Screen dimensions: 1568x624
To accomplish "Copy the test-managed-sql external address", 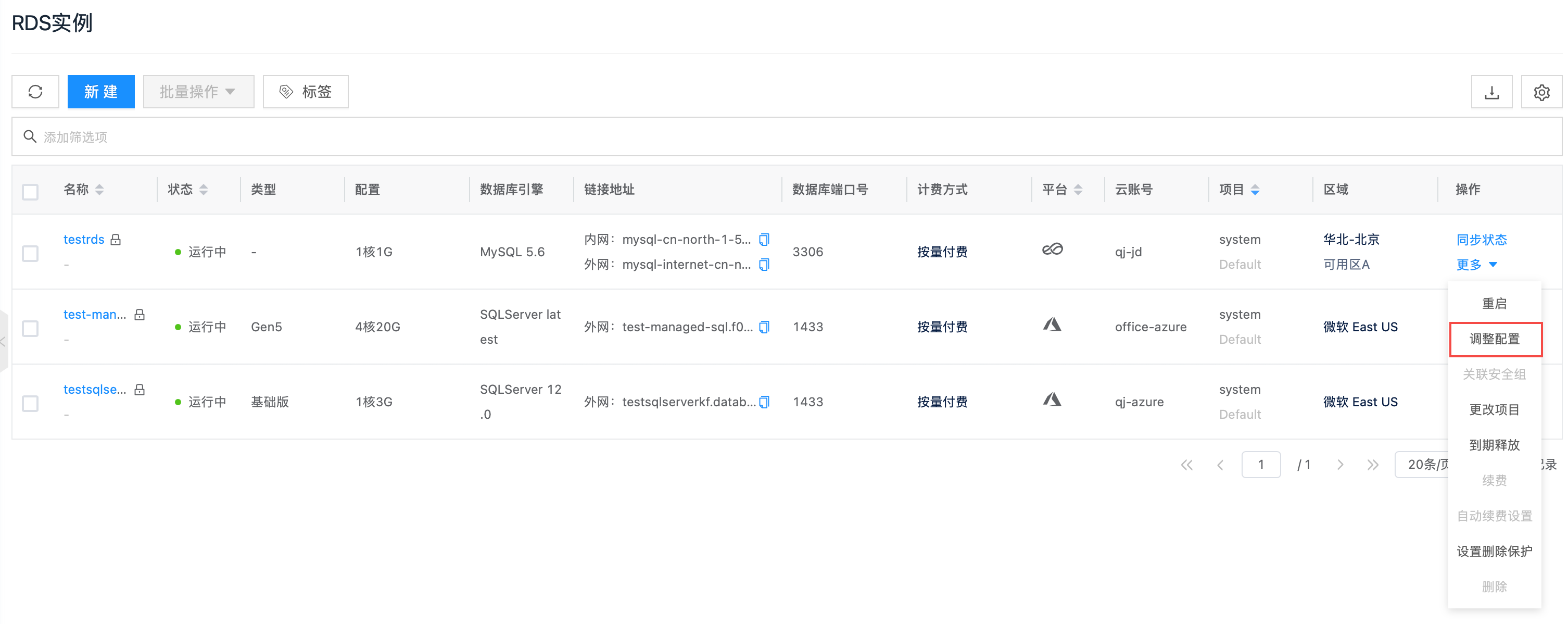I will point(765,327).
